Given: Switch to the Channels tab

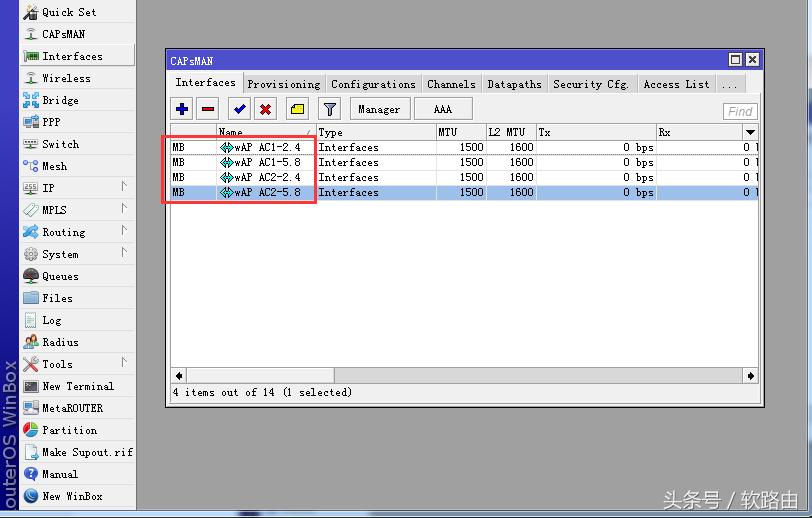Looking at the screenshot, I should (451, 84).
